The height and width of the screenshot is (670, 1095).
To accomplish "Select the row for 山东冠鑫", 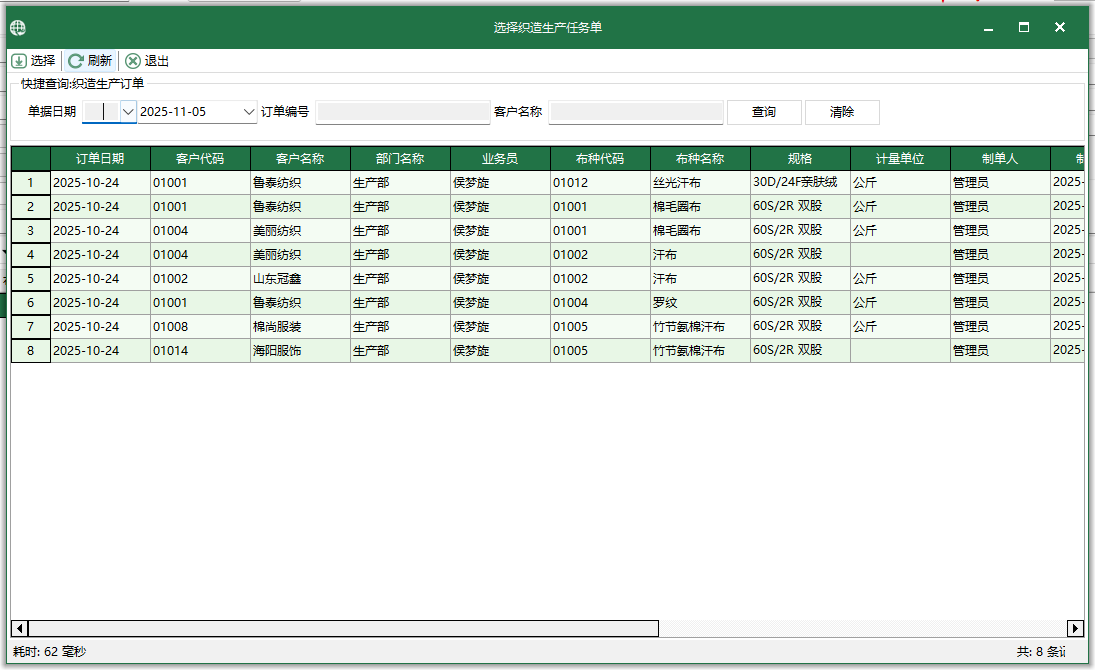I will click(300, 279).
